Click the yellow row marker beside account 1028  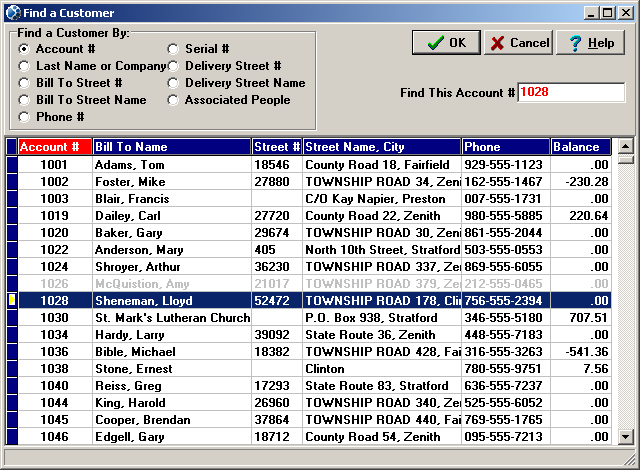coord(12,300)
